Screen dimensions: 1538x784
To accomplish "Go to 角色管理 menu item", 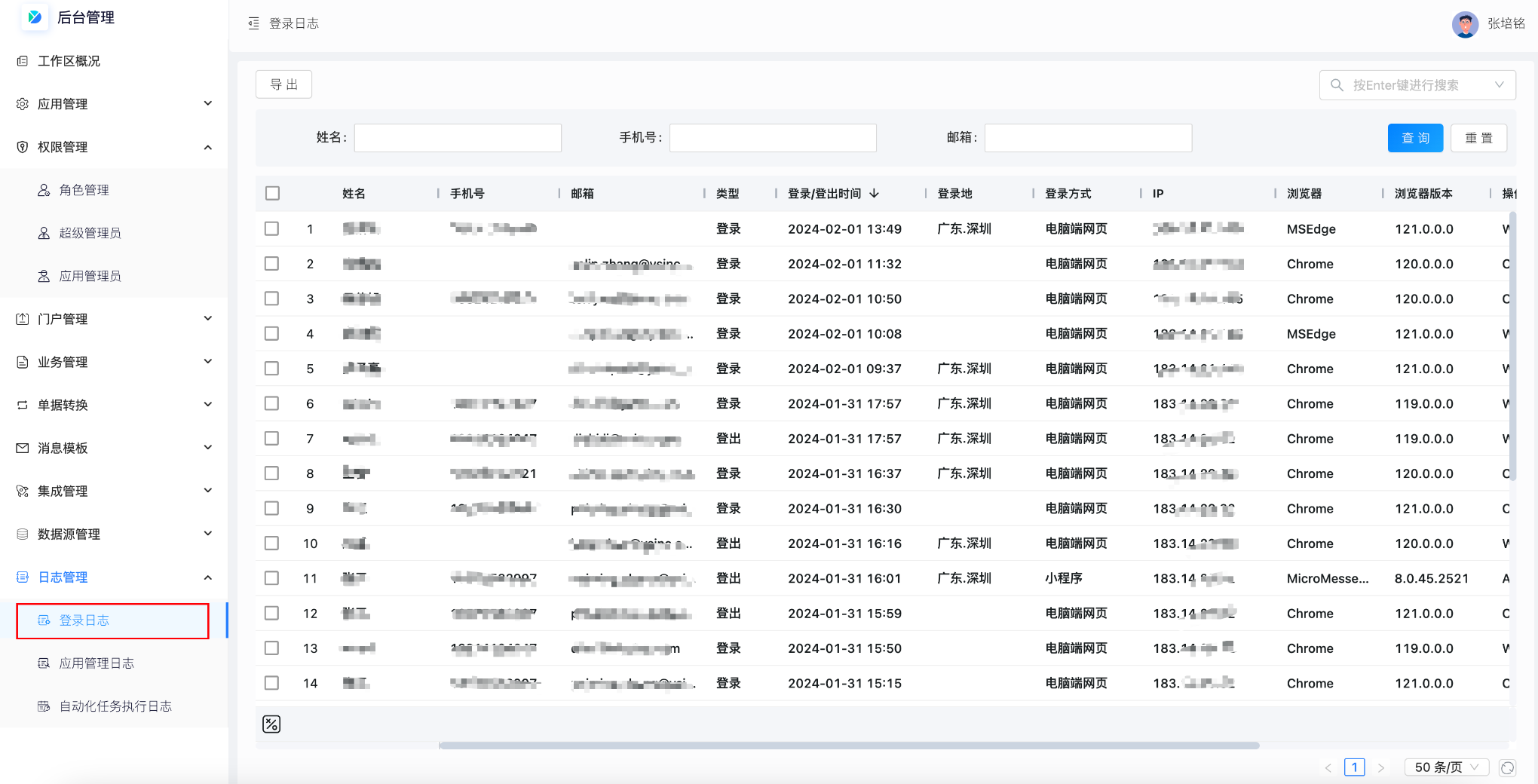I will [84, 190].
